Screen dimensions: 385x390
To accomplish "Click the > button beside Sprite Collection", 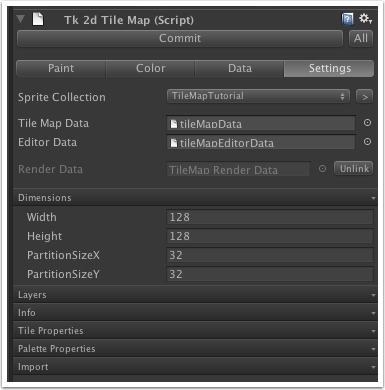I will pos(365,97).
